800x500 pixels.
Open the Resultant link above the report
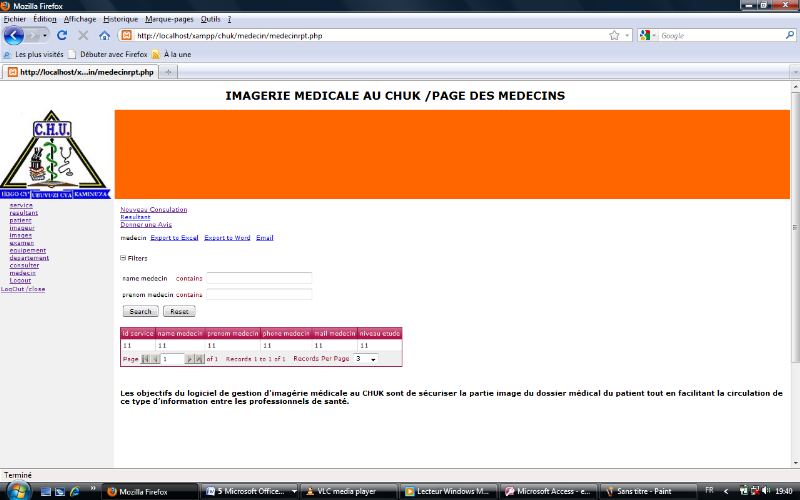pos(135,217)
